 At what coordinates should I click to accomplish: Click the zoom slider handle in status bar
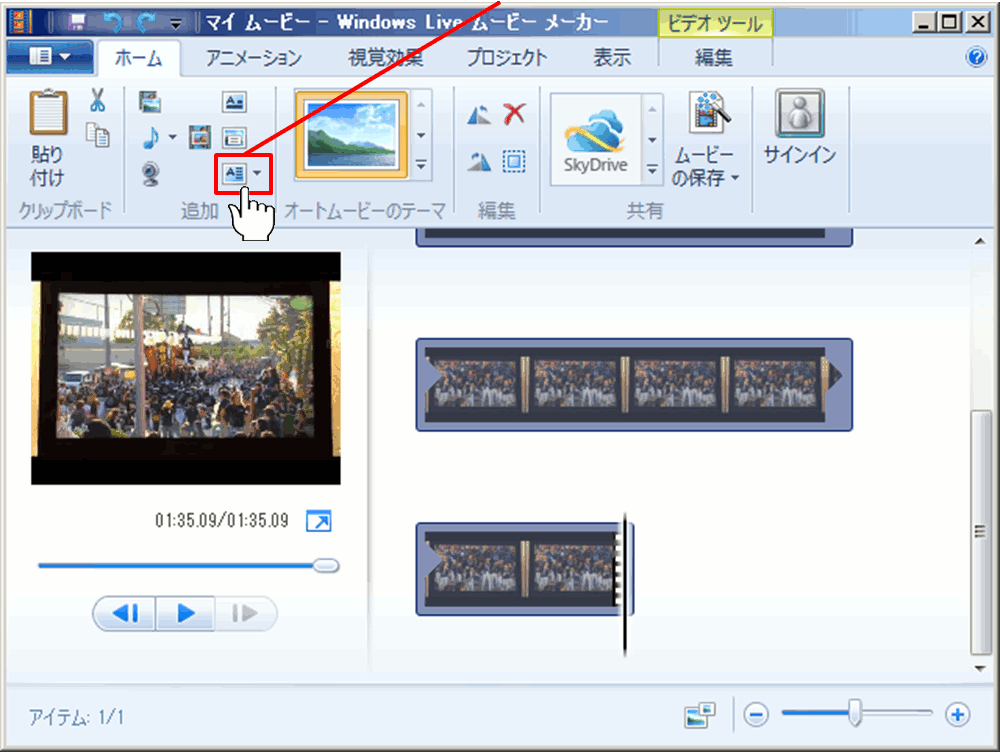point(855,713)
